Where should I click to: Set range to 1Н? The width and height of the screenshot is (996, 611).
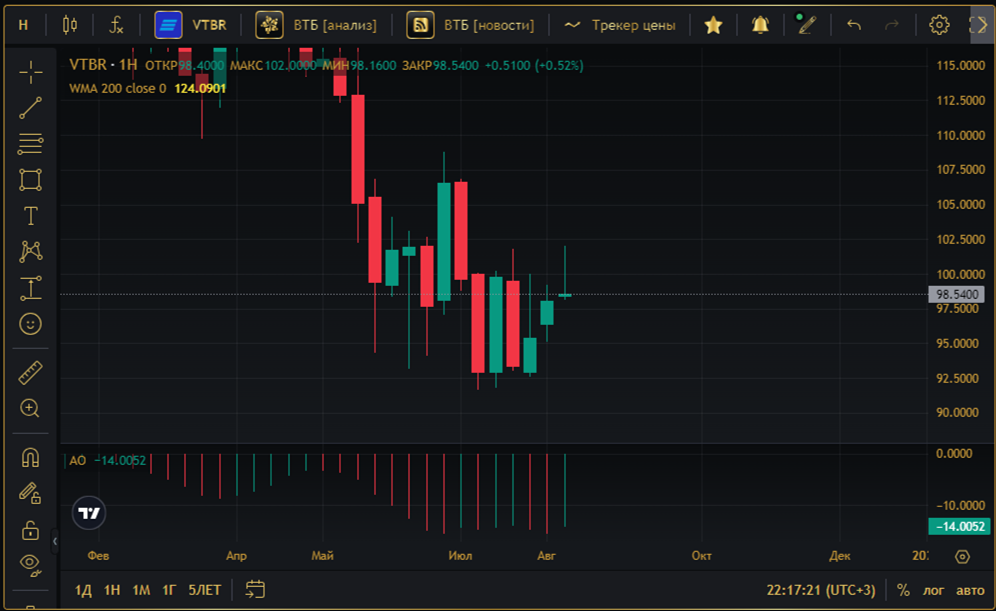coord(112,590)
